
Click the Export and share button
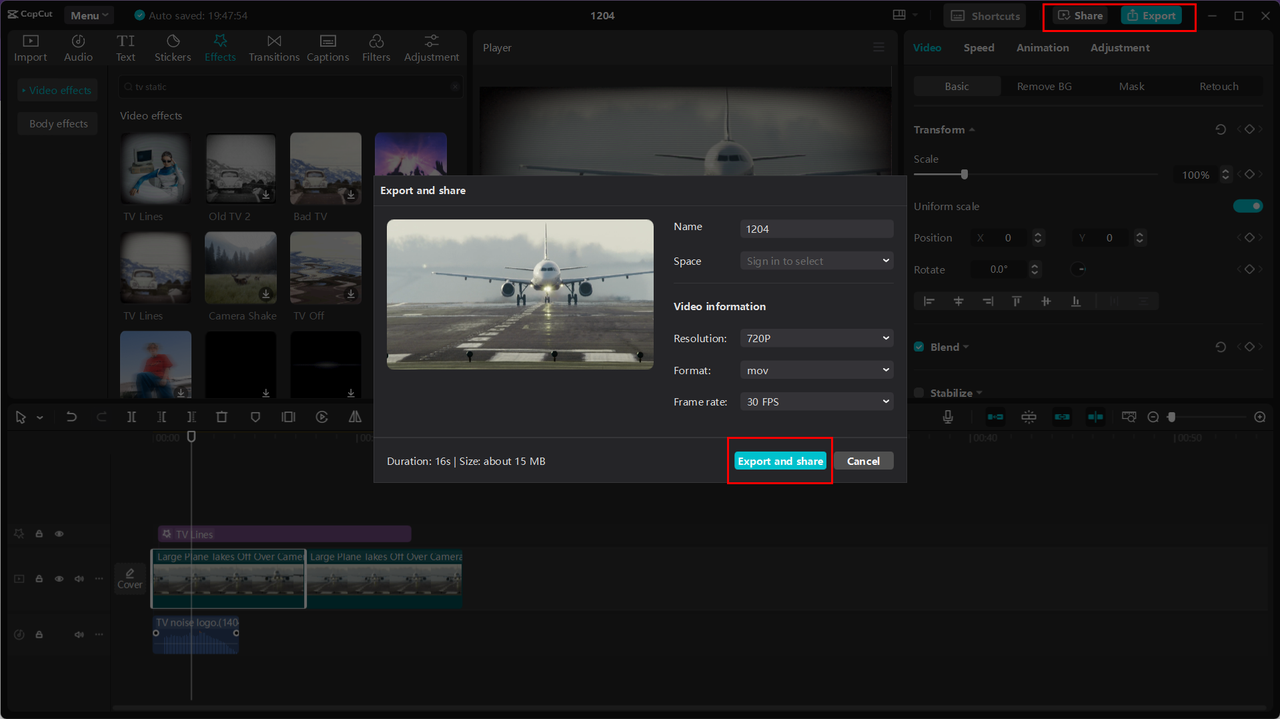780,461
